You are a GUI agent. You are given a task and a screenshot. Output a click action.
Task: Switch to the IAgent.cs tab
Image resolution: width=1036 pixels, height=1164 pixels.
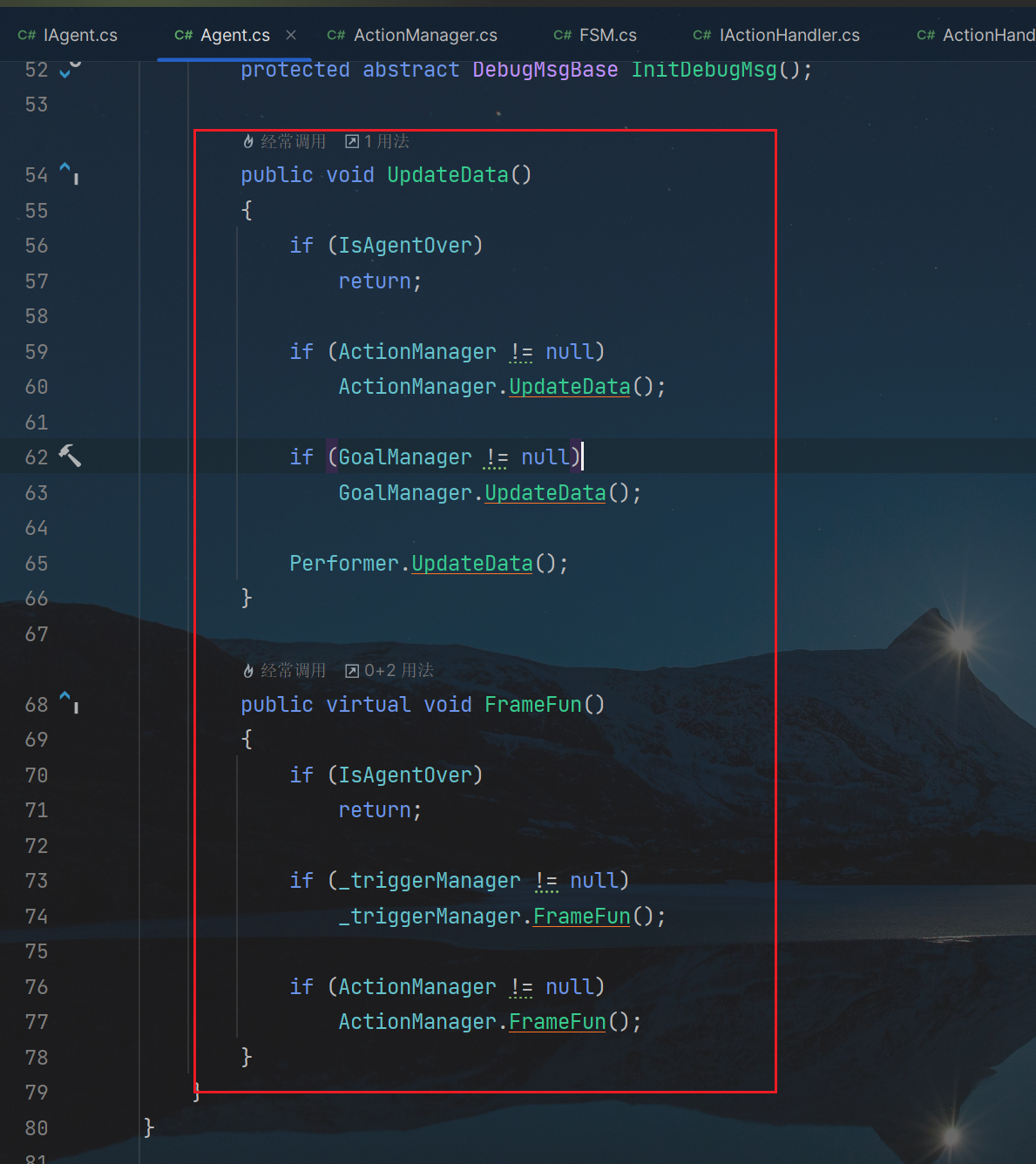tap(68, 35)
